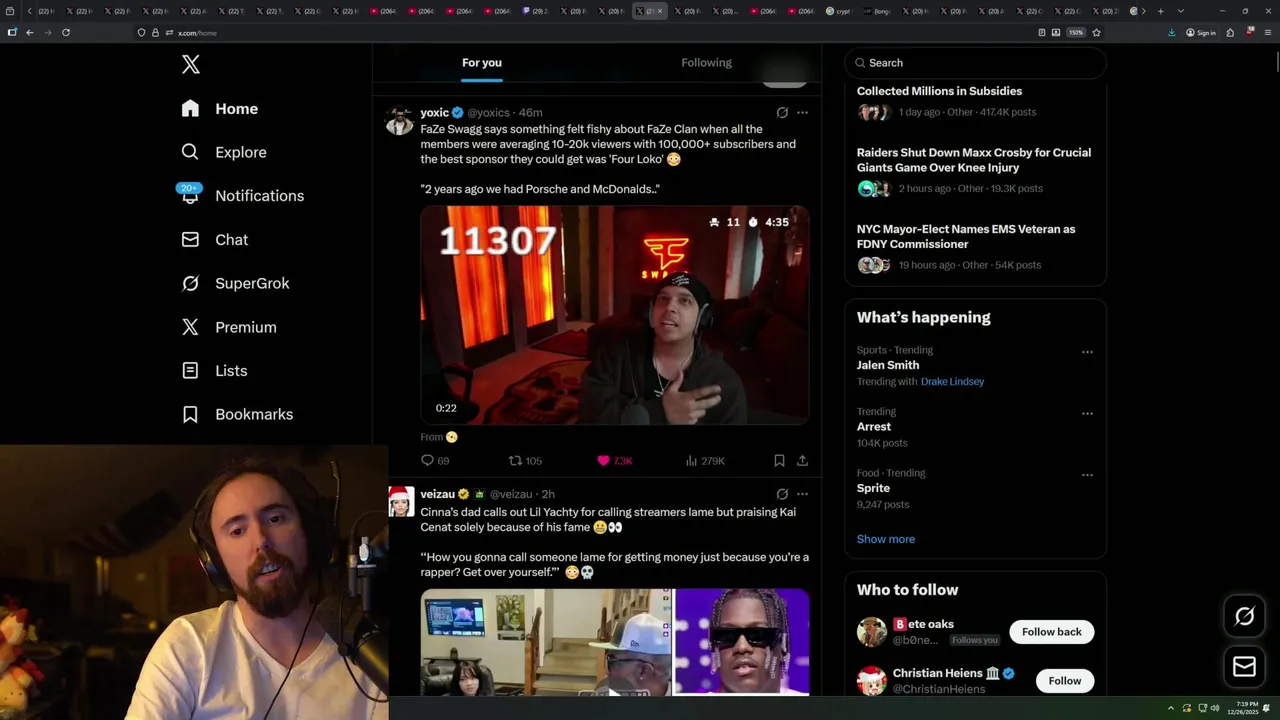This screenshot has height=720, width=1280.
Task: Open yoxic's profile avatar
Action: coord(400,120)
